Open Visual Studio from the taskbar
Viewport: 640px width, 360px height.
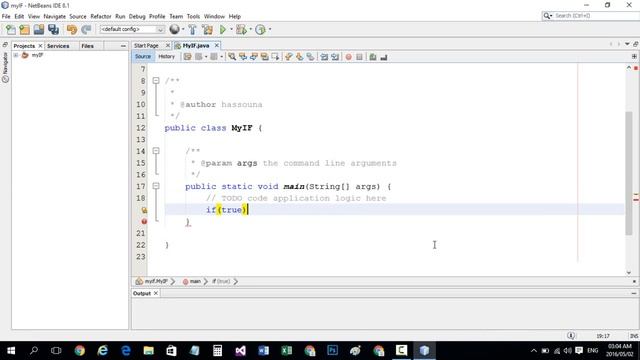(x=240, y=351)
